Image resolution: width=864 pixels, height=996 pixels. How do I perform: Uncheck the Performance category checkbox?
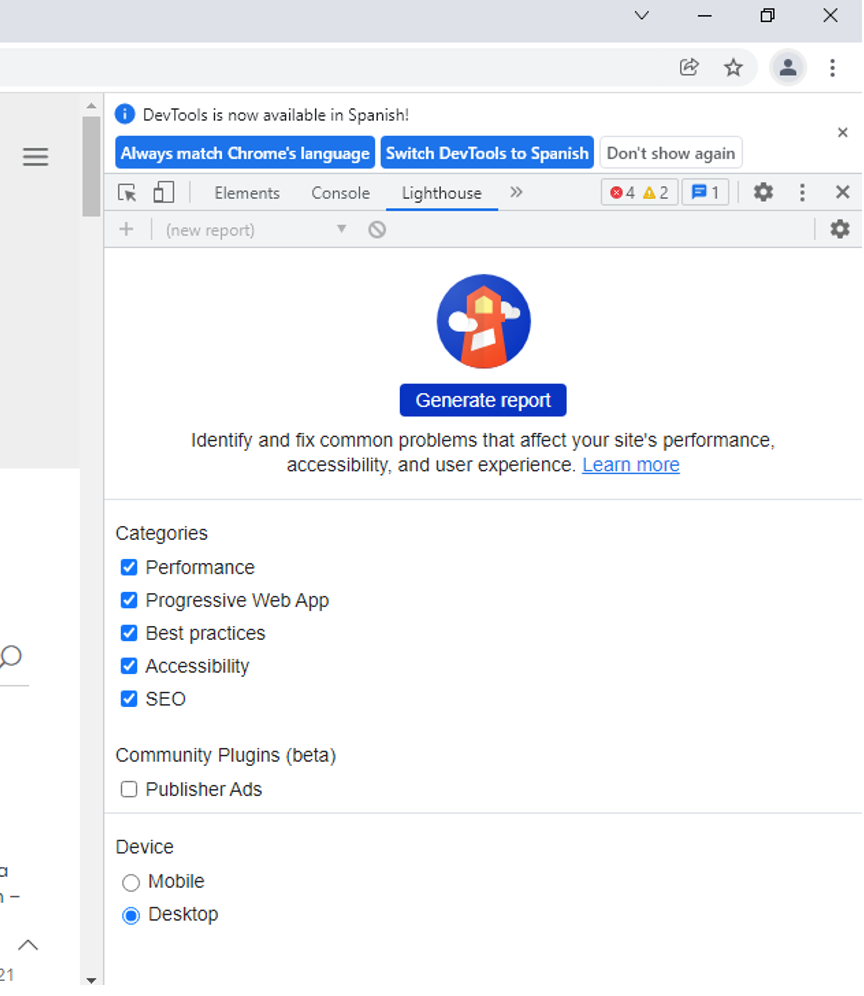(x=129, y=568)
